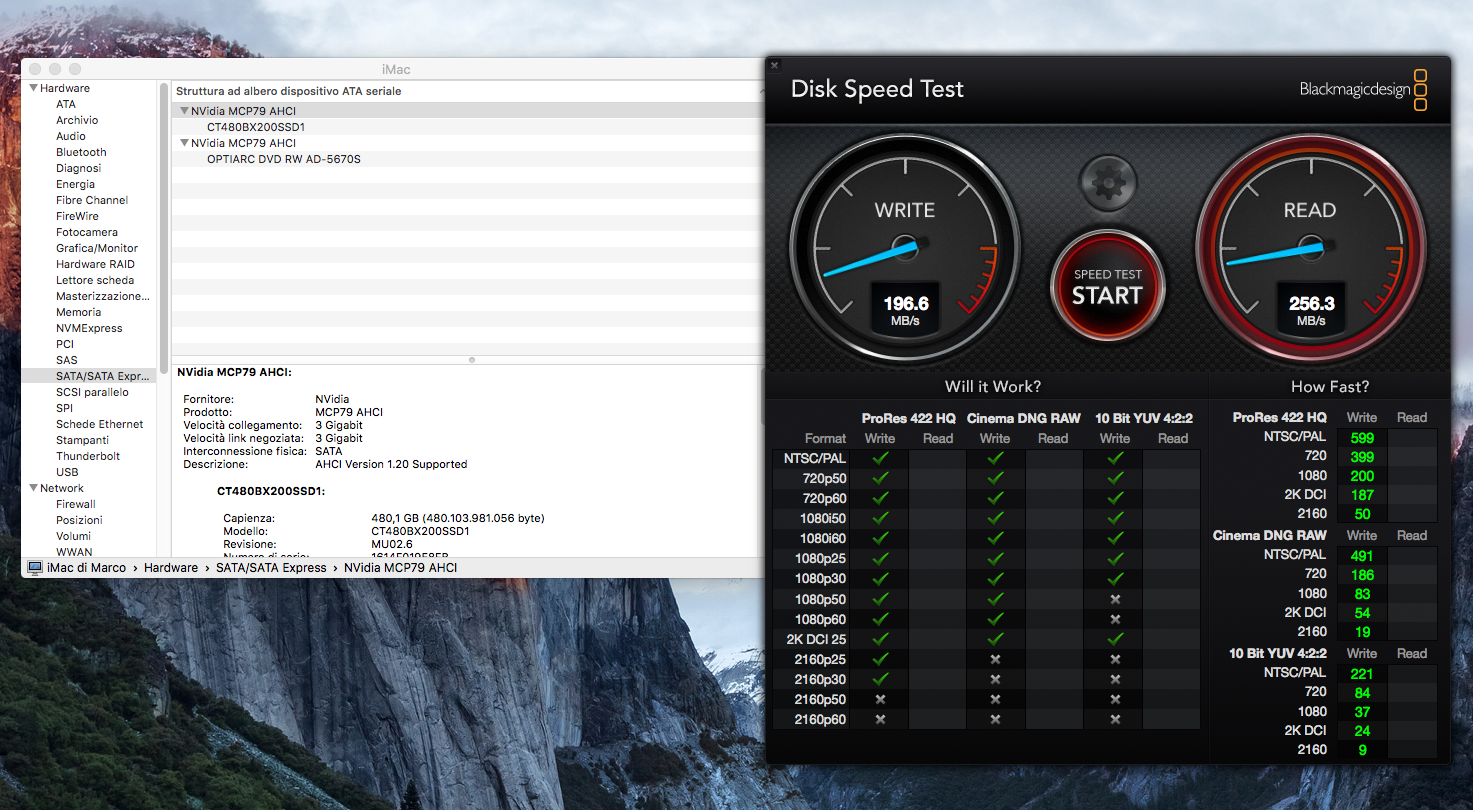Click the 599 write value for ProRes NTSC/PAL
This screenshot has height=810, width=1473.
1362,437
